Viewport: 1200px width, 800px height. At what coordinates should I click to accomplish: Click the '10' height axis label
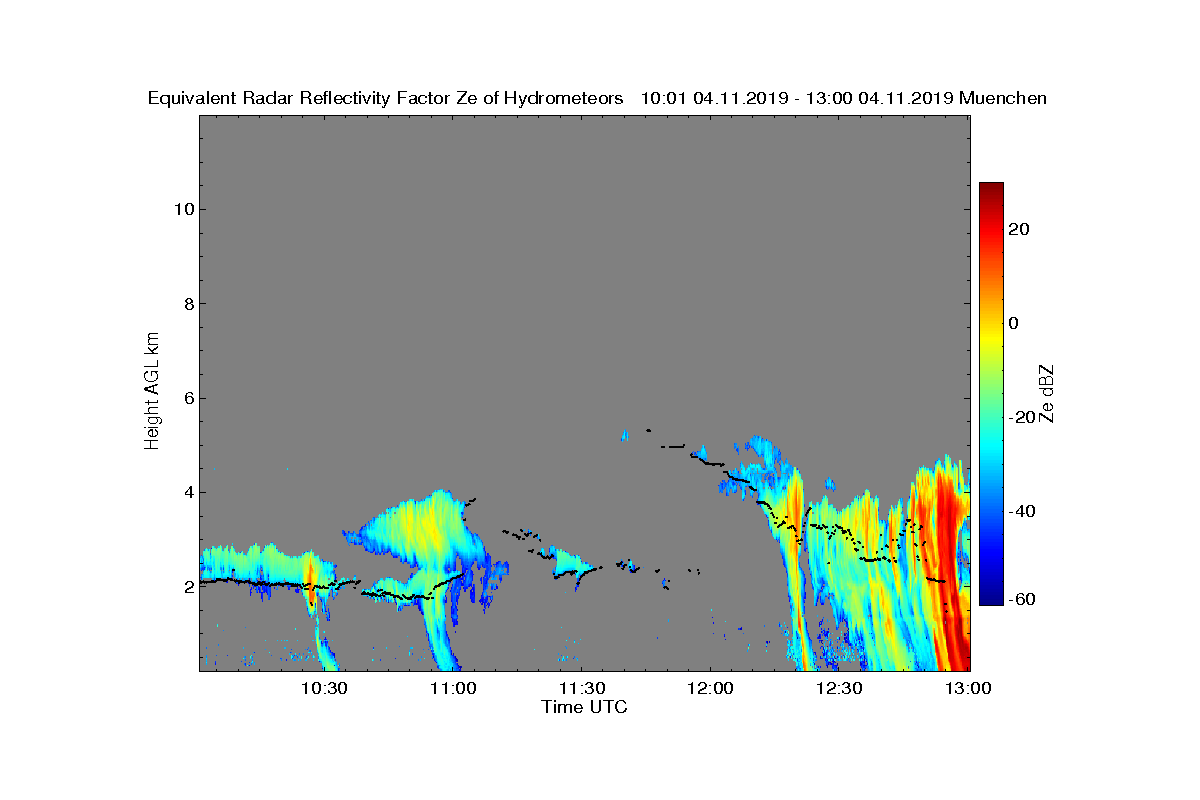tap(182, 209)
